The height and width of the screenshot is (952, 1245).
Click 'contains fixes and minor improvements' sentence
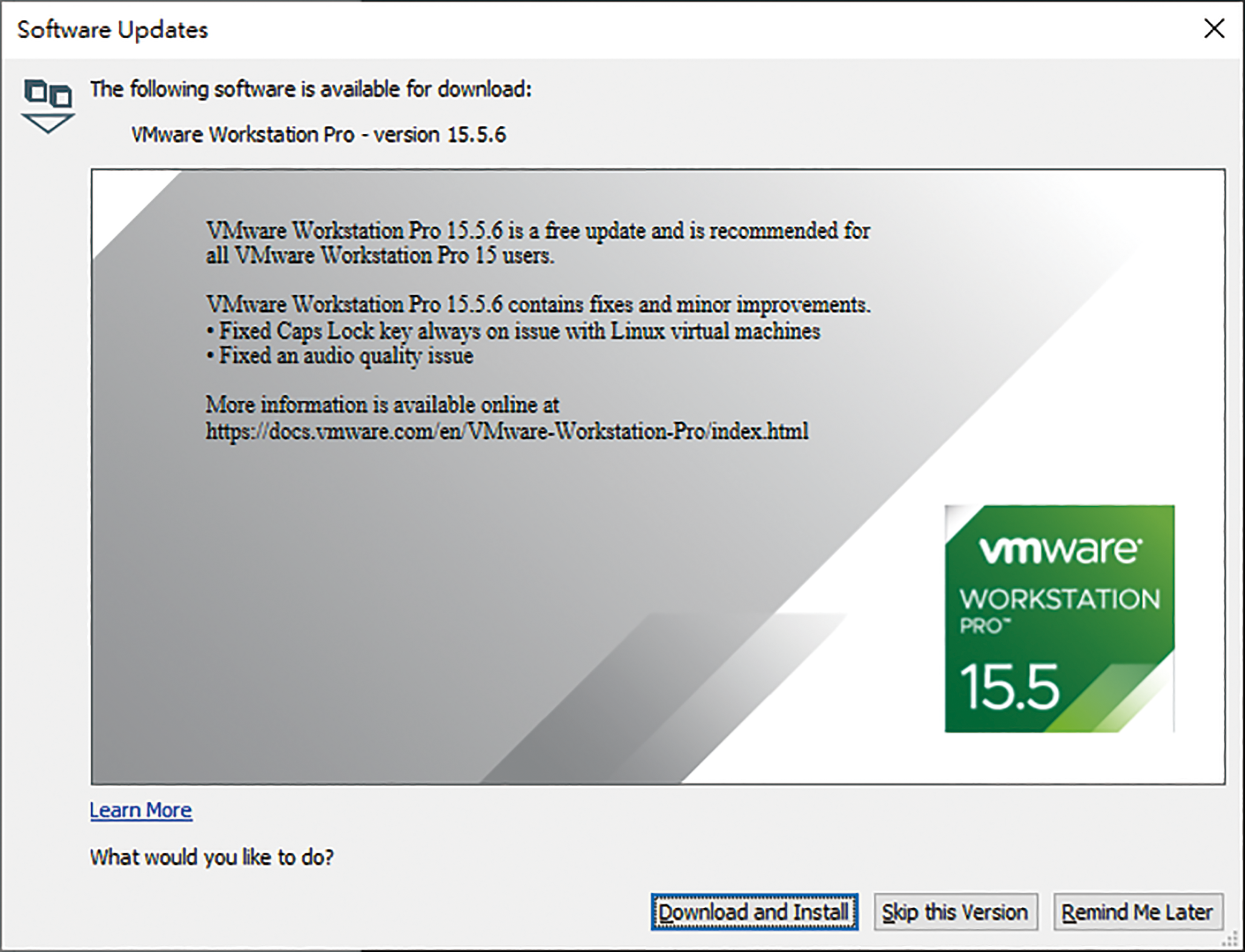[538, 305]
